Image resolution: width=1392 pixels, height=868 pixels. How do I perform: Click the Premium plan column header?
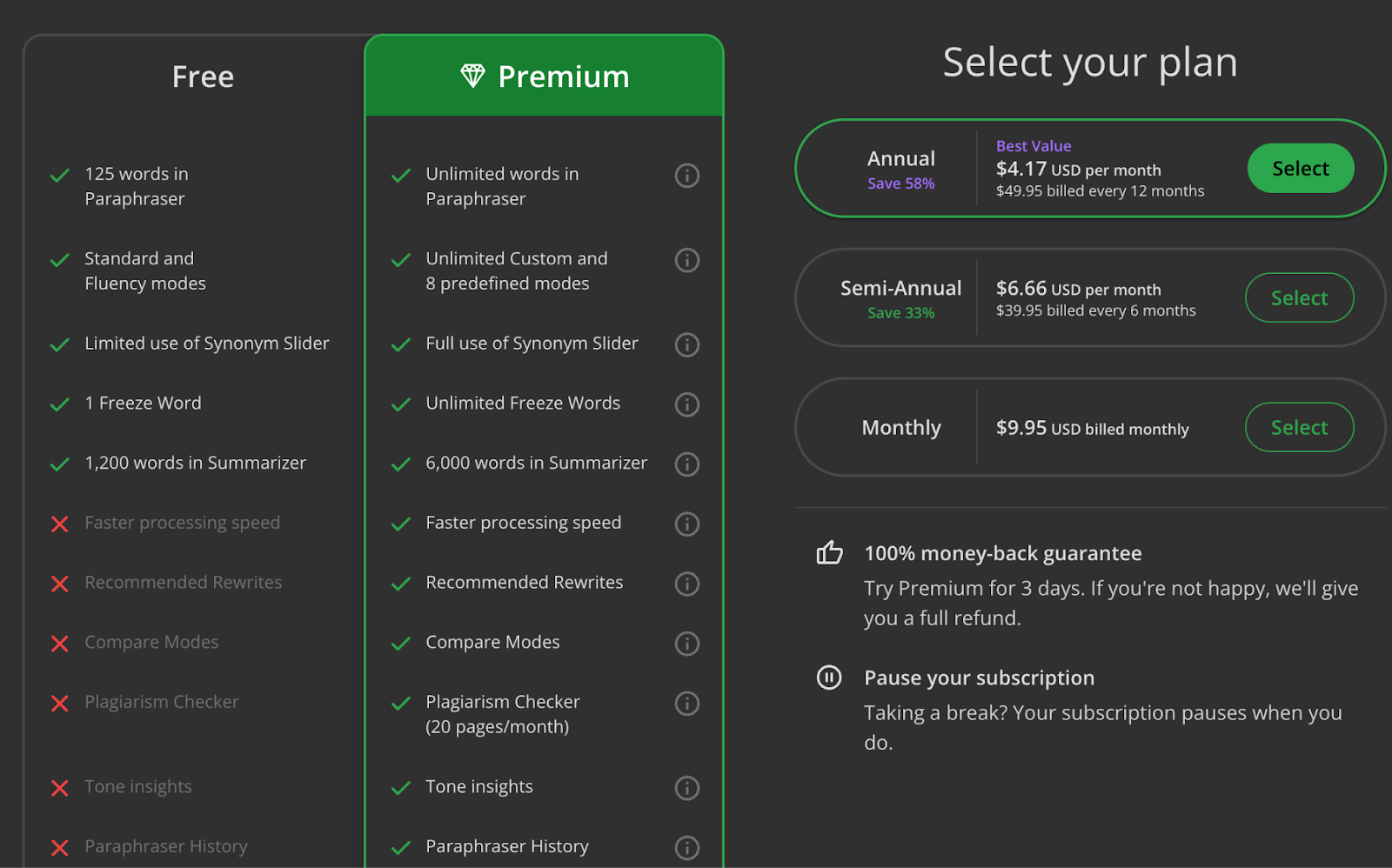click(563, 77)
